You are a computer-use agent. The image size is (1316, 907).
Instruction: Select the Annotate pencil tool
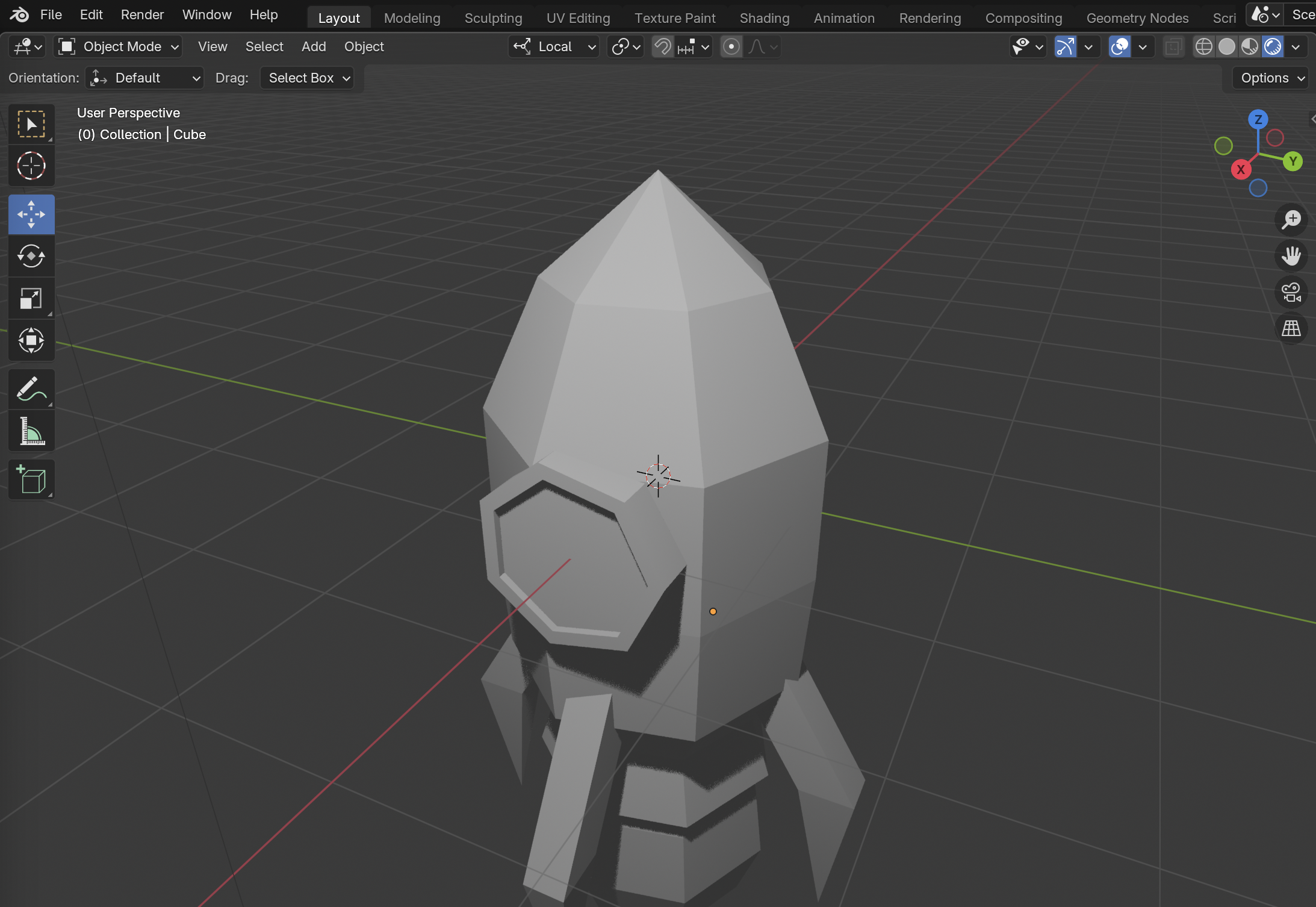pyautogui.click(x=31, y=389)
